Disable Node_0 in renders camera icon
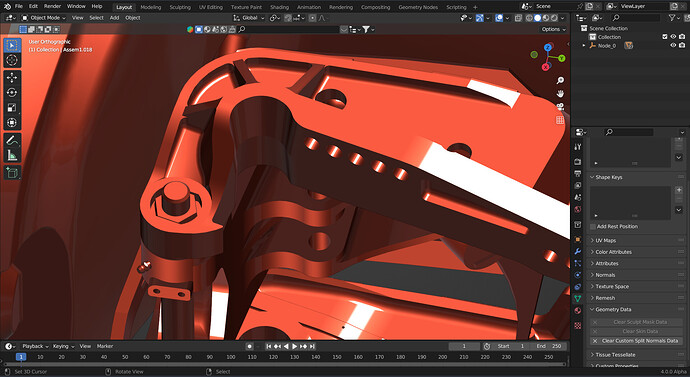Image resolution: width=690 pixels, height=377 pixels. click(682, 45)
